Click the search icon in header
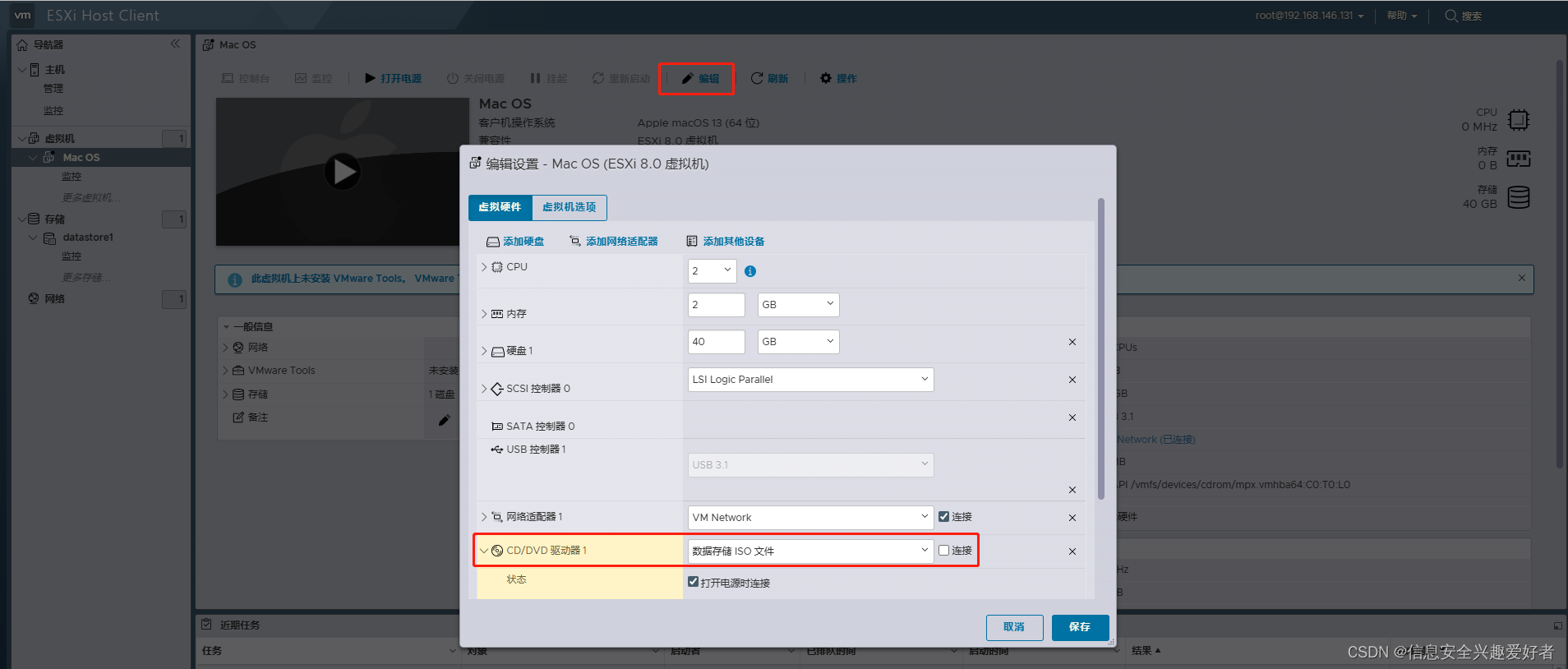The image size is (1568, 669). pyautogui.click(x=1451, y=16)
